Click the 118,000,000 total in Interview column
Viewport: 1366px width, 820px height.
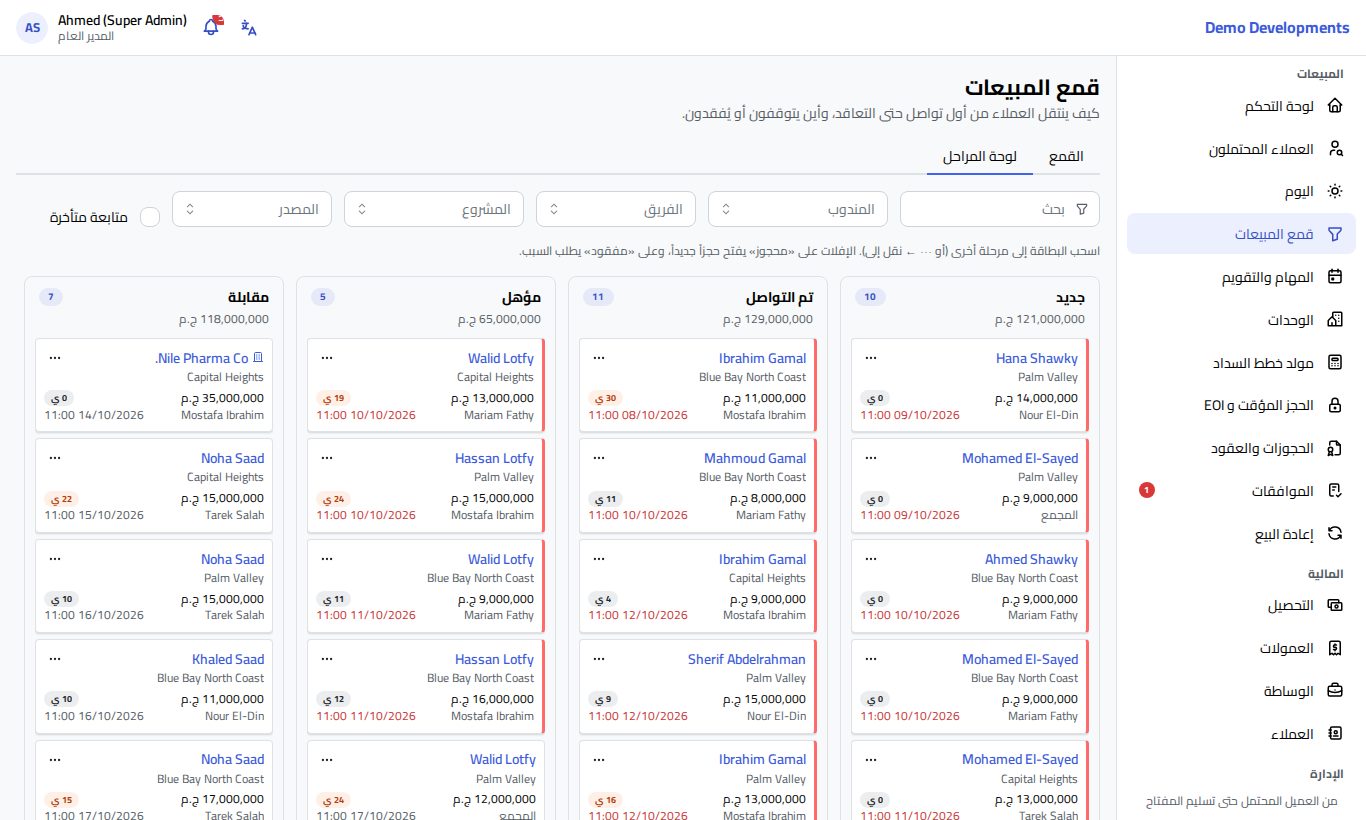pos(223,319)
